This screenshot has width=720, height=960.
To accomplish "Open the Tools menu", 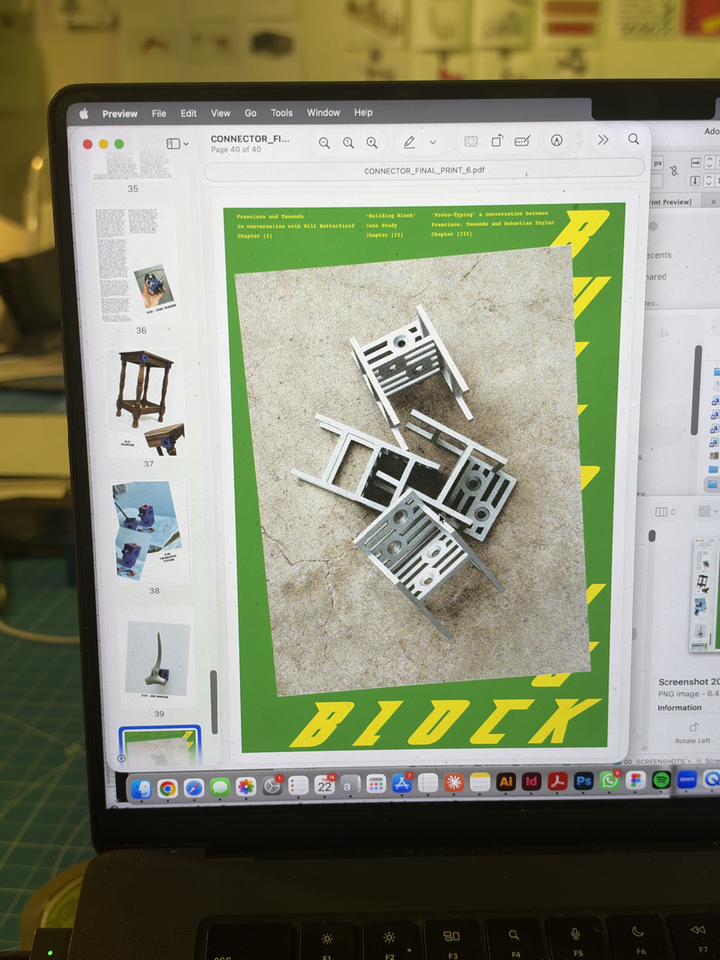I will (282, 113).
